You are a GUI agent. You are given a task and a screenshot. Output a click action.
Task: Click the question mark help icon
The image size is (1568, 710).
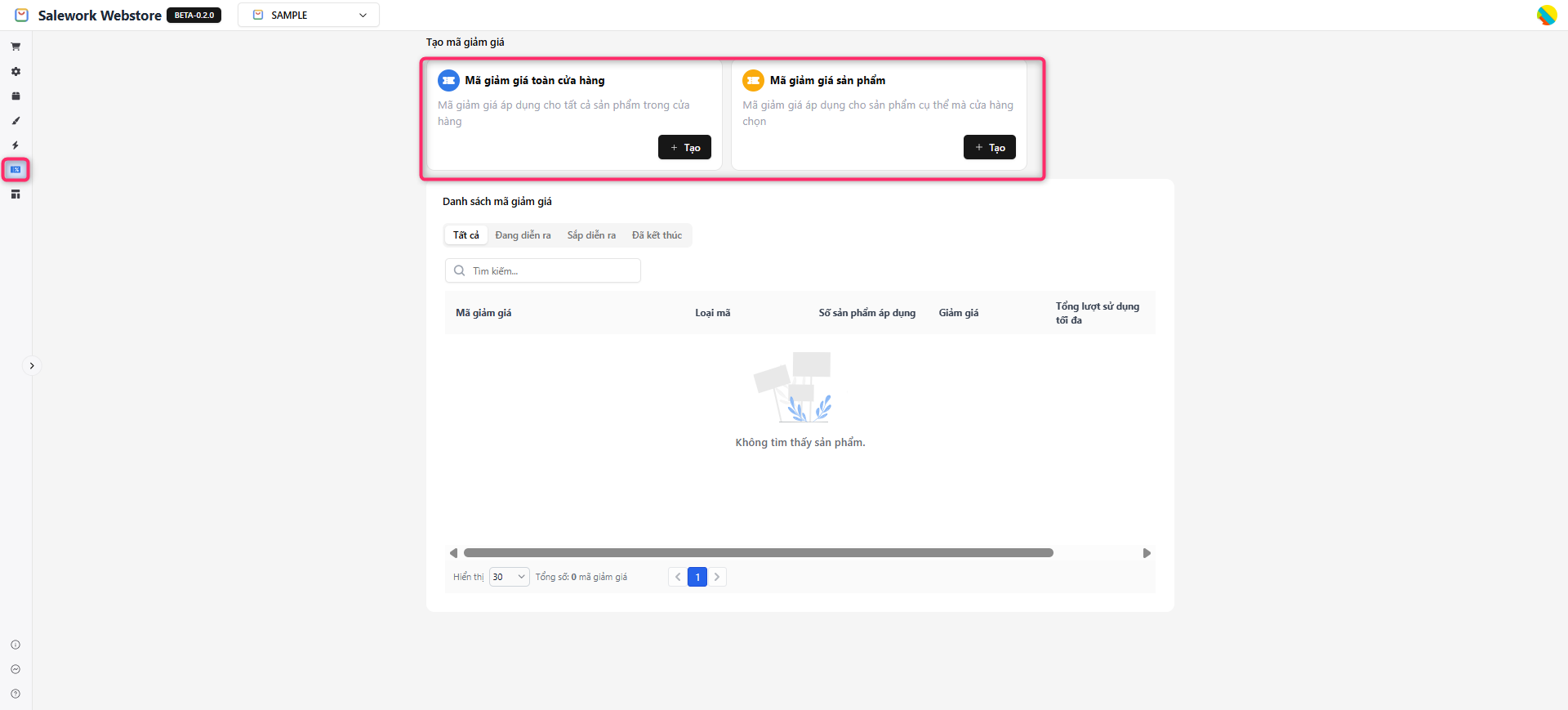click(x=16, y=694)
